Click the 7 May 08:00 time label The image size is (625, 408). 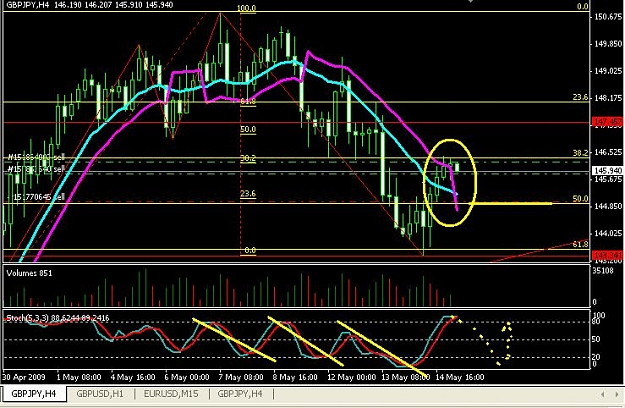coord(241,377)
